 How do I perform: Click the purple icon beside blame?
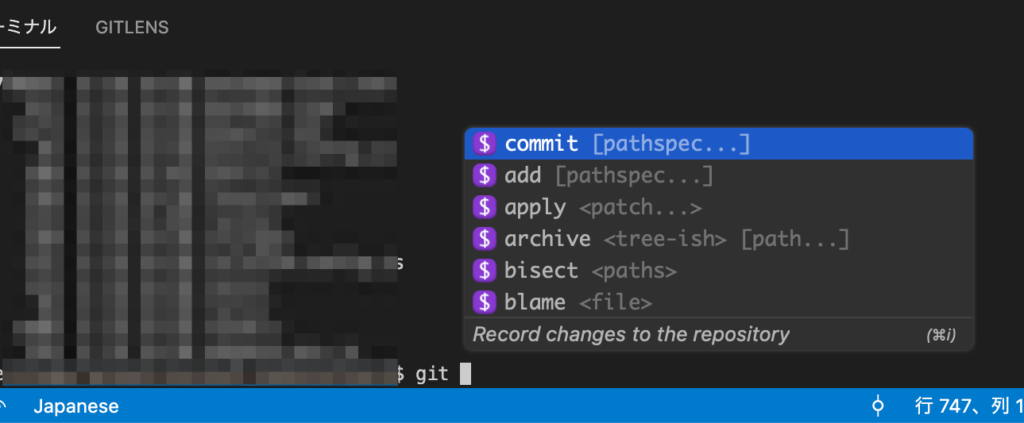(484, 302)
